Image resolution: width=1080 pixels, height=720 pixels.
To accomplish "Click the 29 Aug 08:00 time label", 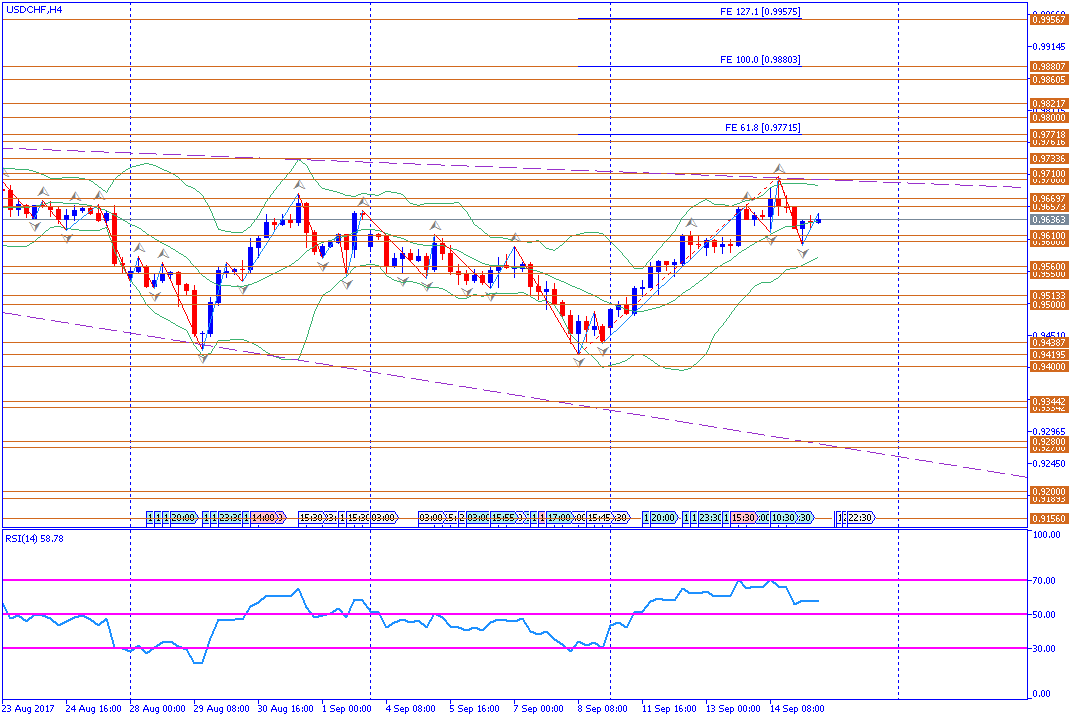I will [221, 708].
